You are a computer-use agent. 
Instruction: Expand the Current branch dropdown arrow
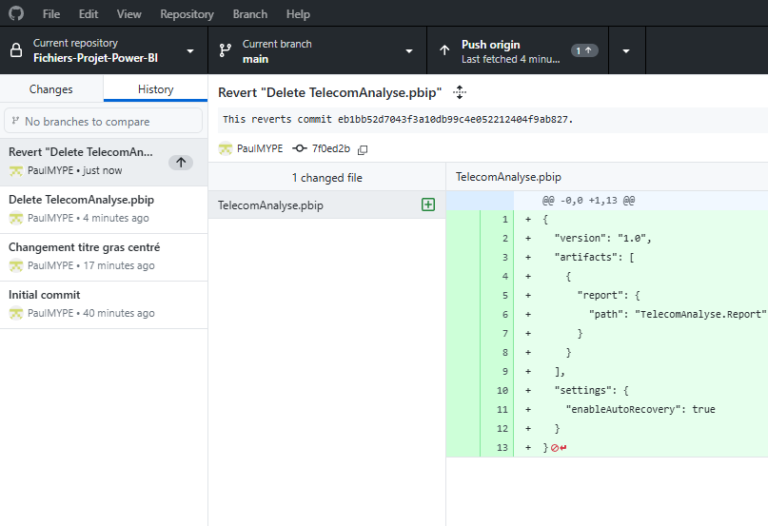tap(409, 51)
